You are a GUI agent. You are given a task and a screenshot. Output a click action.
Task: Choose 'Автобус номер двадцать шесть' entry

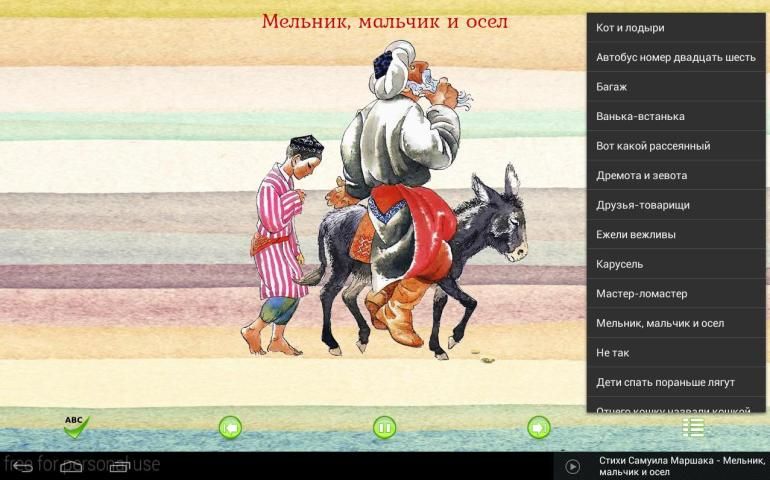(676, 57)
